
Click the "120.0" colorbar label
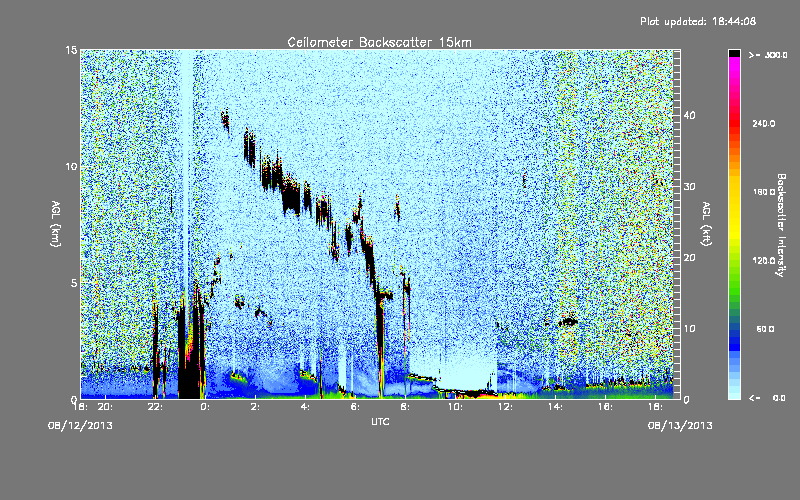[764, 261]
